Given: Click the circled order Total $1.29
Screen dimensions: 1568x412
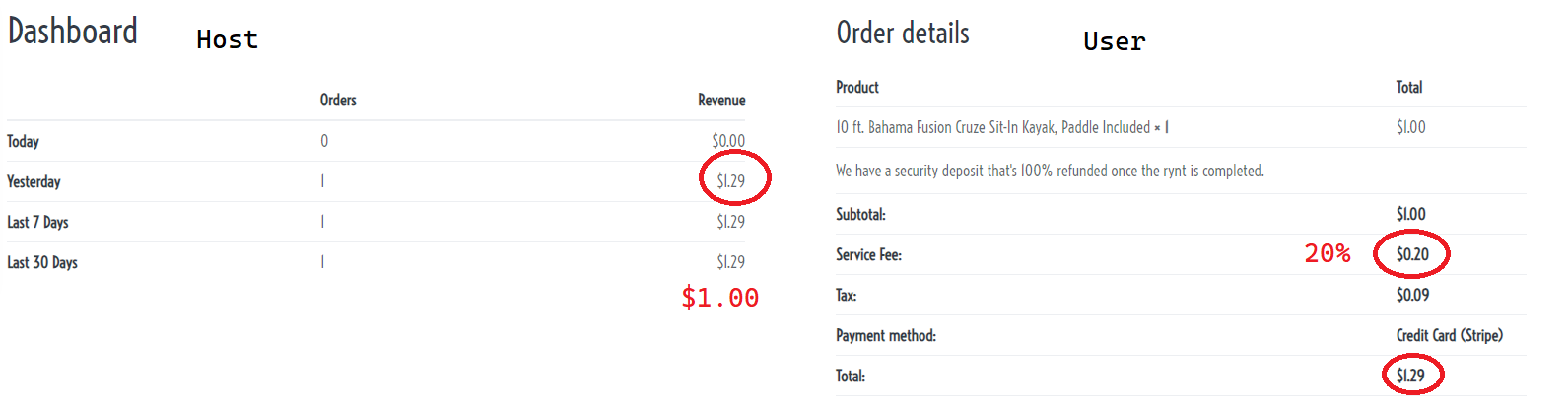Looking at the screenshot, I should click(1410, 376).
